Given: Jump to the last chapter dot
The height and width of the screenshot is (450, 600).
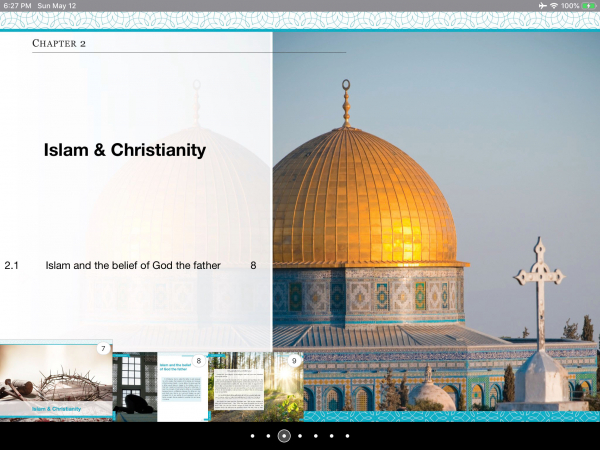Looking at the screenshot, I should point(347,436).
